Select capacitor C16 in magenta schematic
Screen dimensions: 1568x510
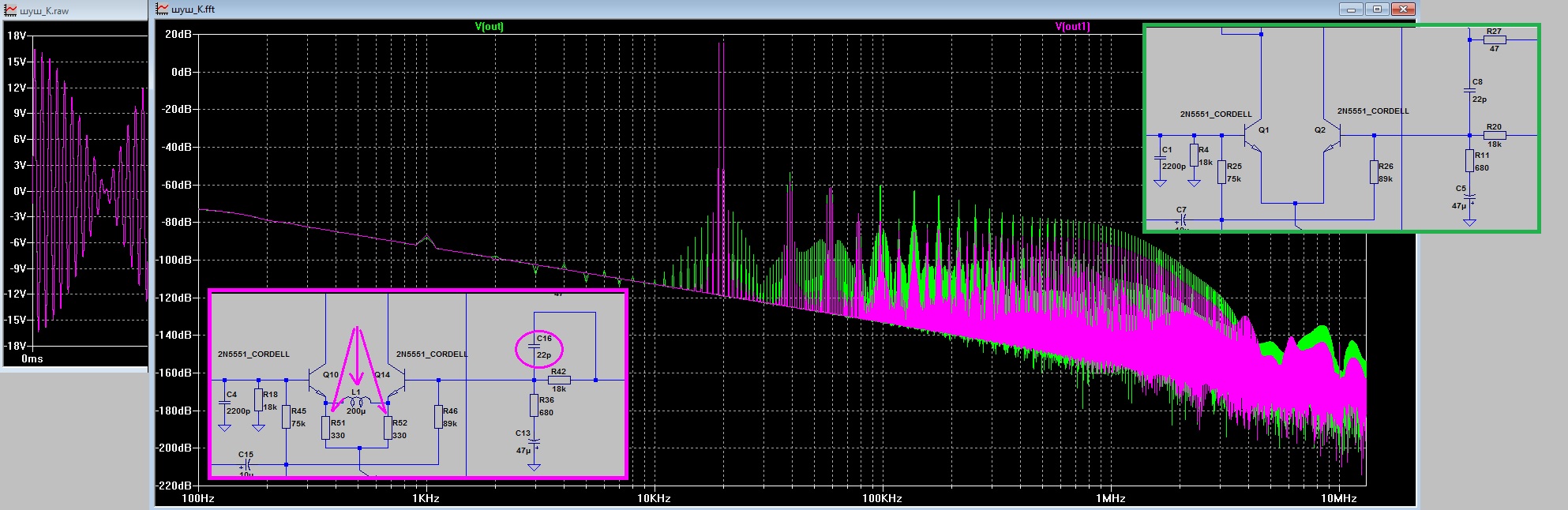[535, 346]
